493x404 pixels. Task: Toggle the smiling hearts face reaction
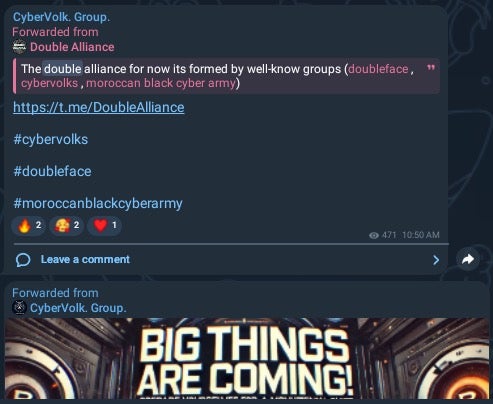(66, 226)
